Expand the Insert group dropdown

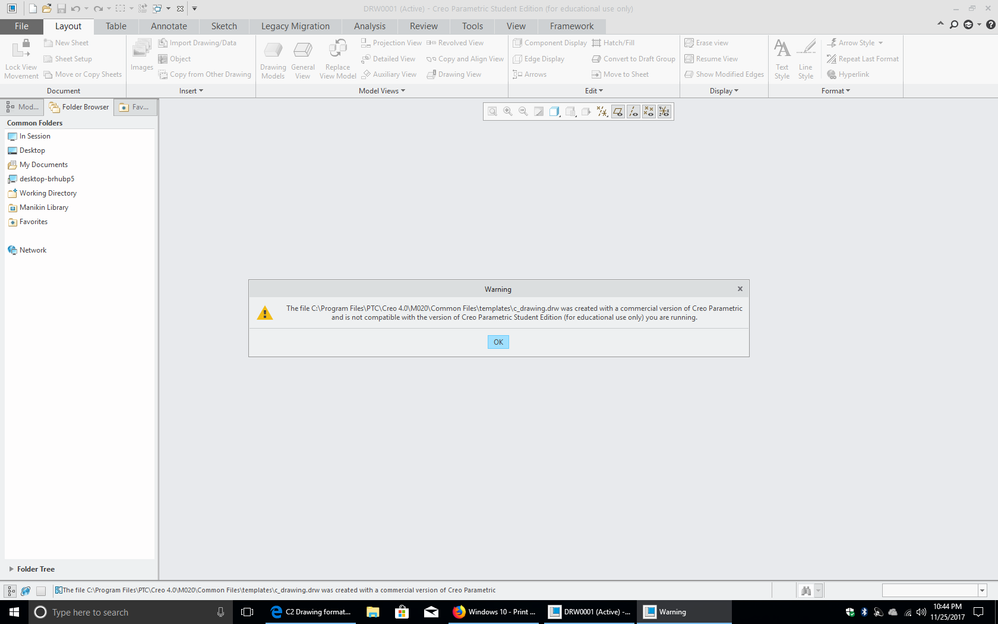point(191,91)
